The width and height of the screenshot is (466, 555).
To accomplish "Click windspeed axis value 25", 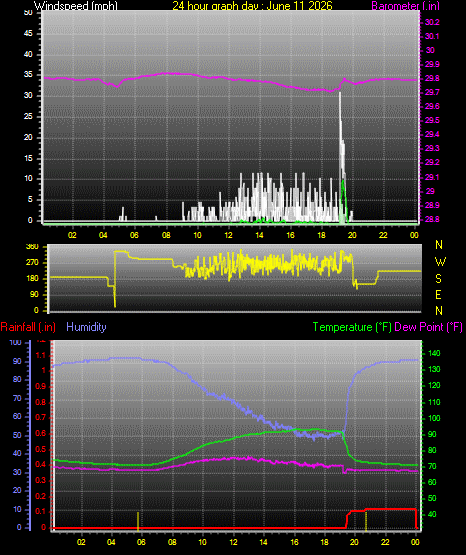I will pos(28,116).
